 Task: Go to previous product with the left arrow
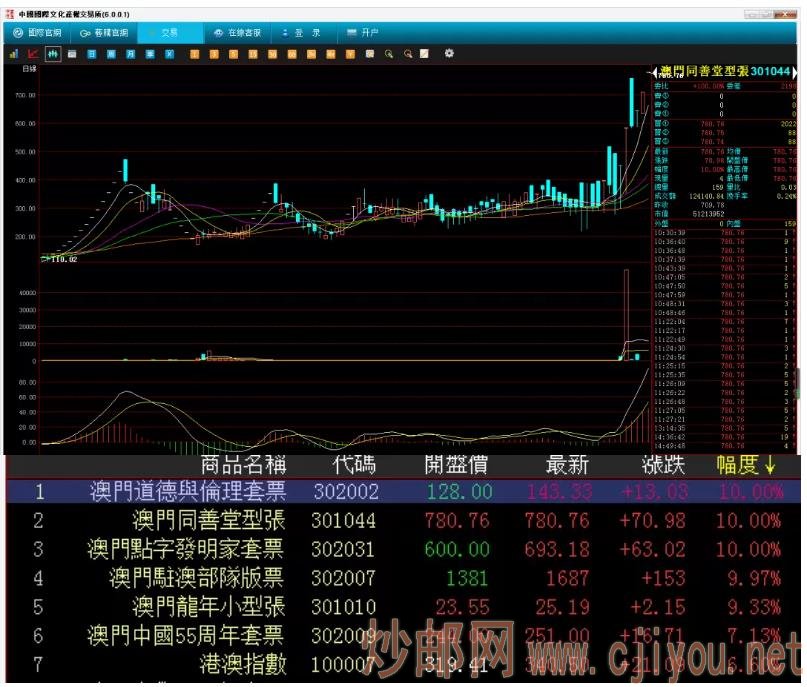click(655, 73)
